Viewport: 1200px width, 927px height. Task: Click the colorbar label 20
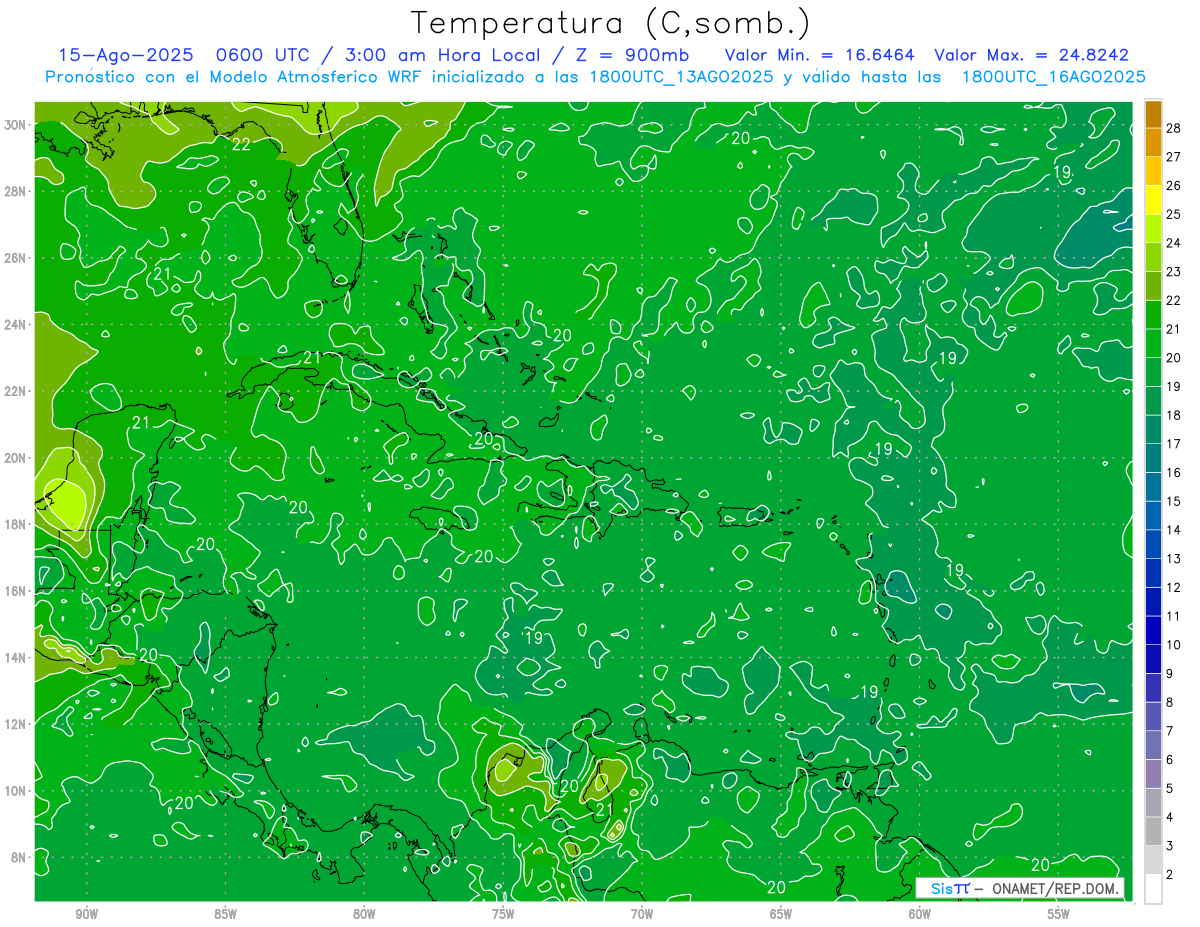click(1174, 357)
